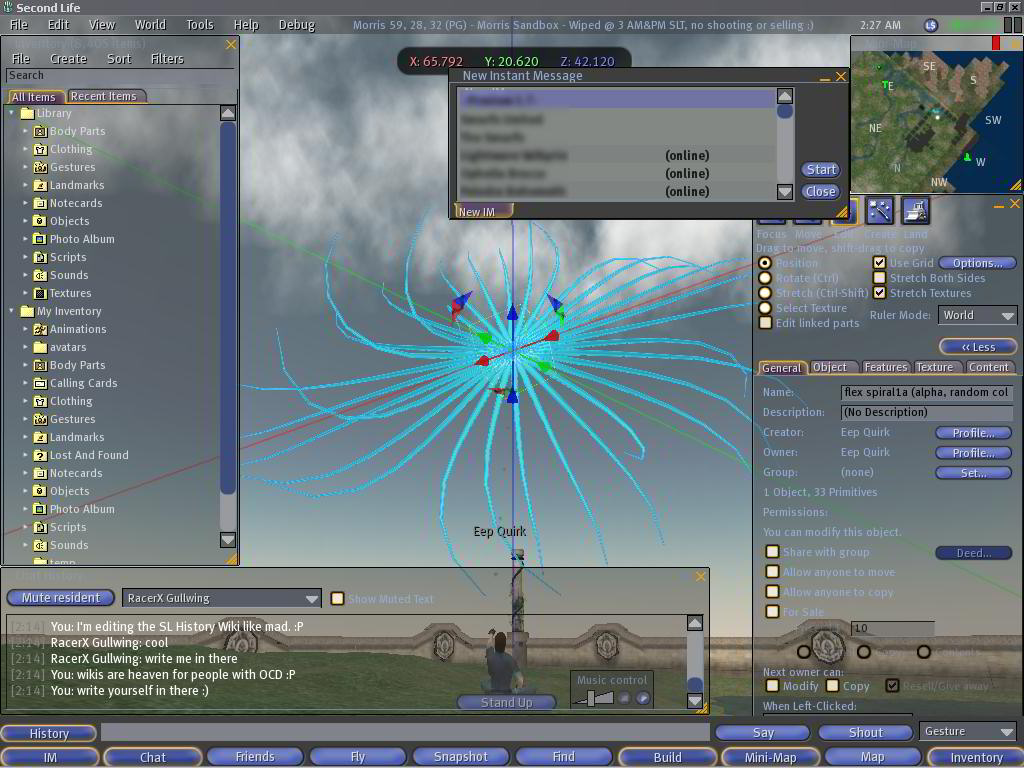
Task: Click the music stop button
Action: [x=624, y=698]
